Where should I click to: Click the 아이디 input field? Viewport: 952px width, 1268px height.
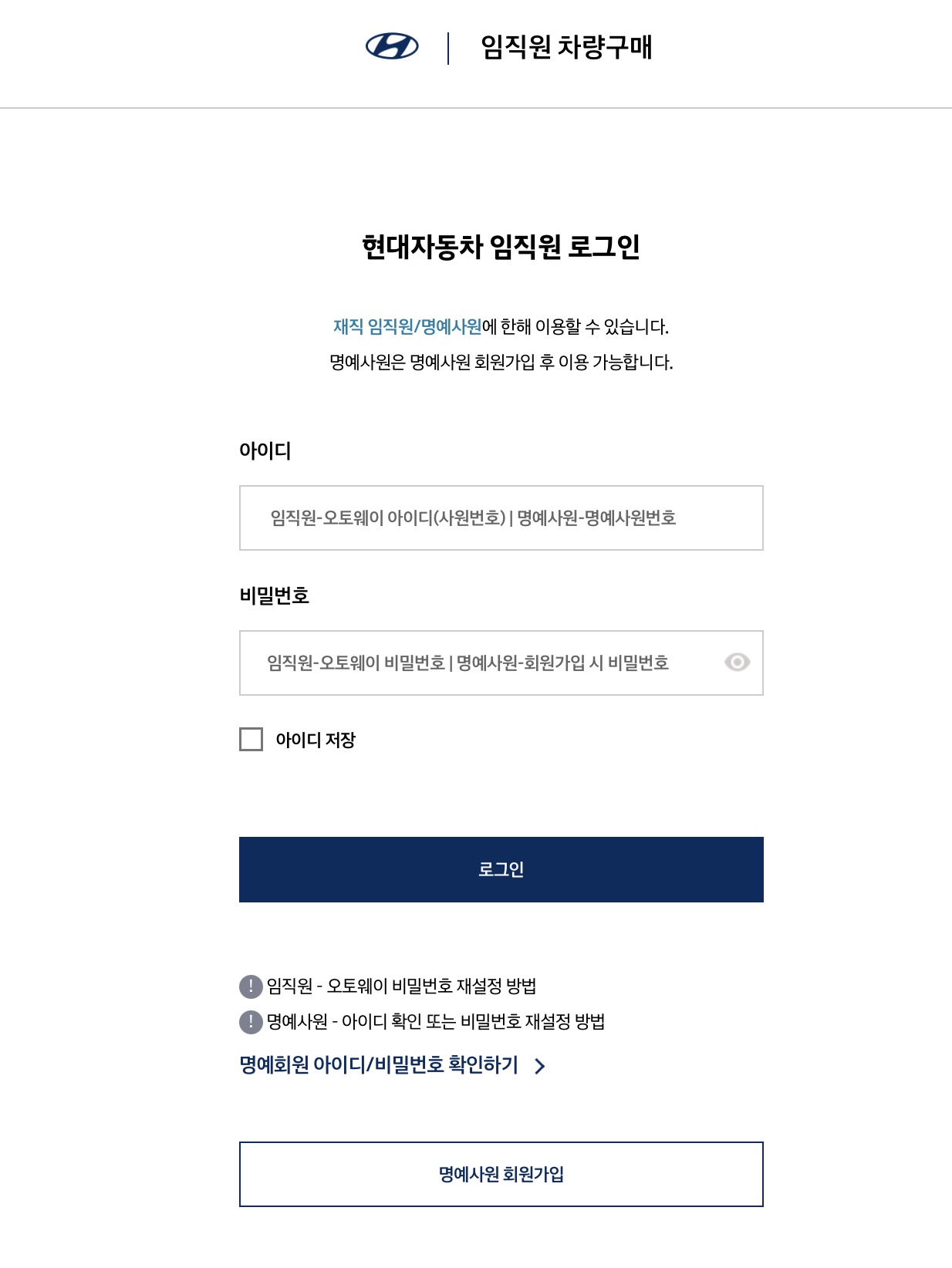501,517
